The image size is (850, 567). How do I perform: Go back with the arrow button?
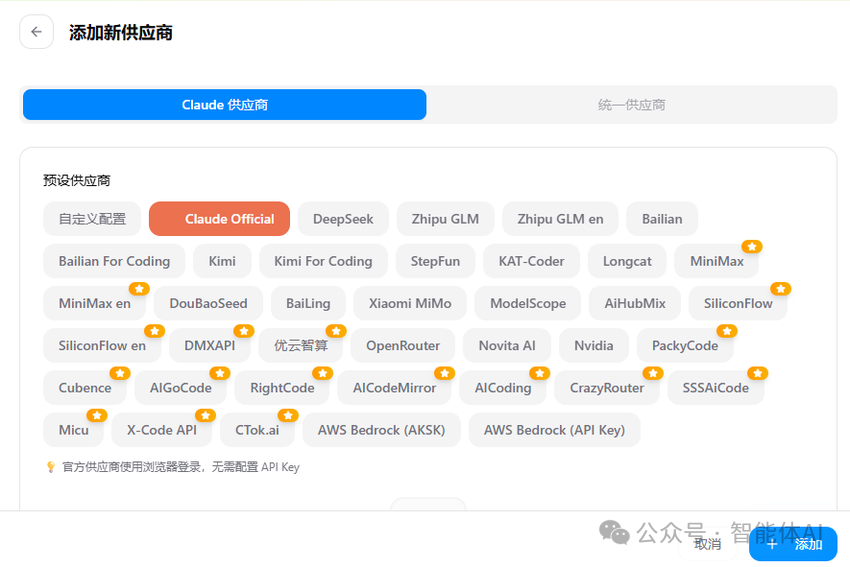(x=36, y=32)
